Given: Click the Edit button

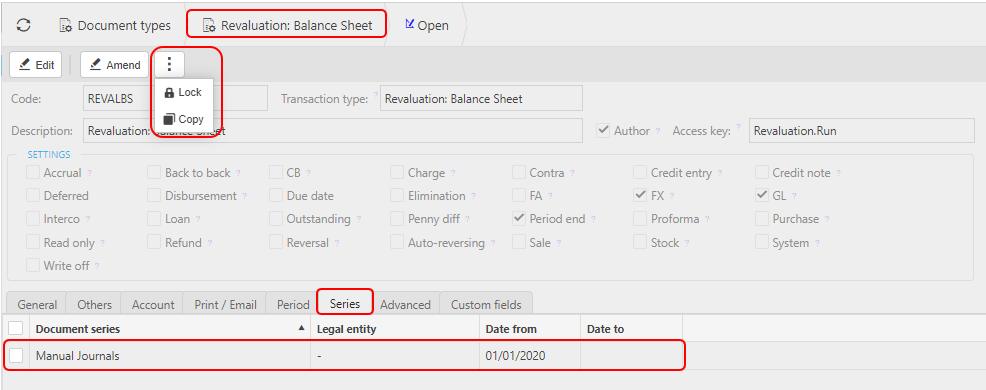Looking at the screenshot, I should [36, 65].
